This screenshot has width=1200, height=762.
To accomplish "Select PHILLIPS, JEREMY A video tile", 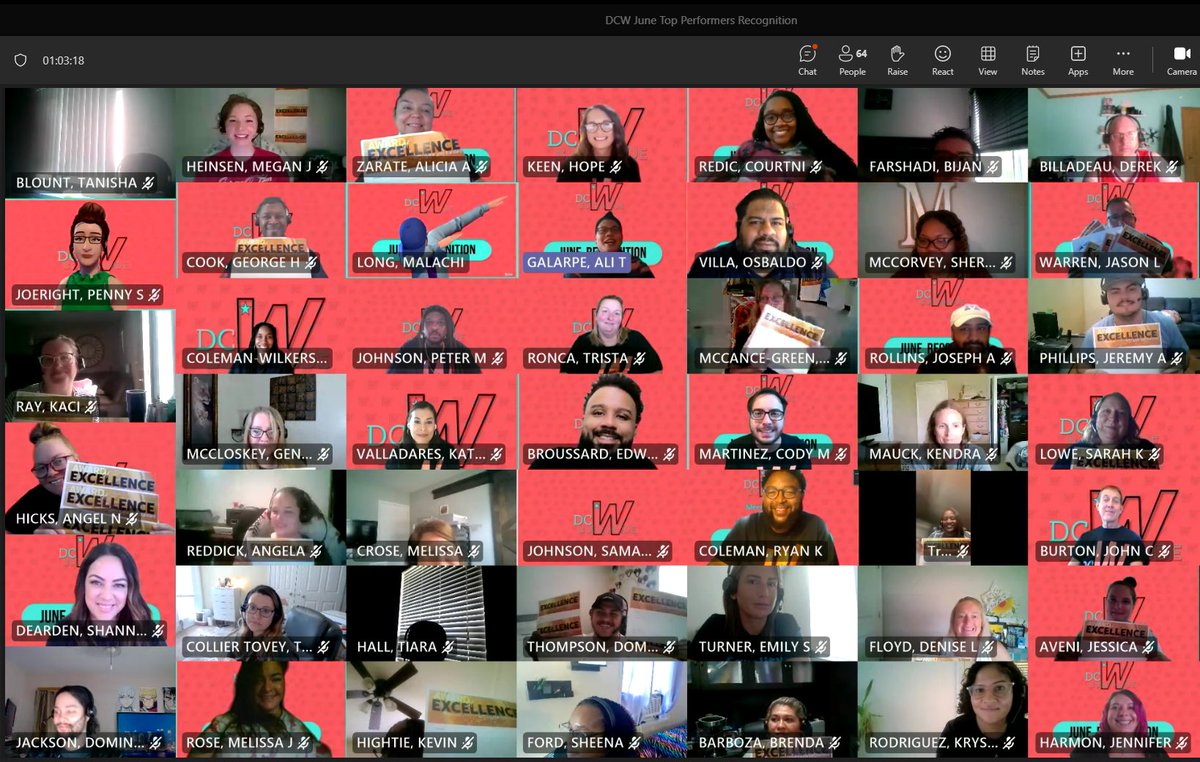I will pos(1113,326).
